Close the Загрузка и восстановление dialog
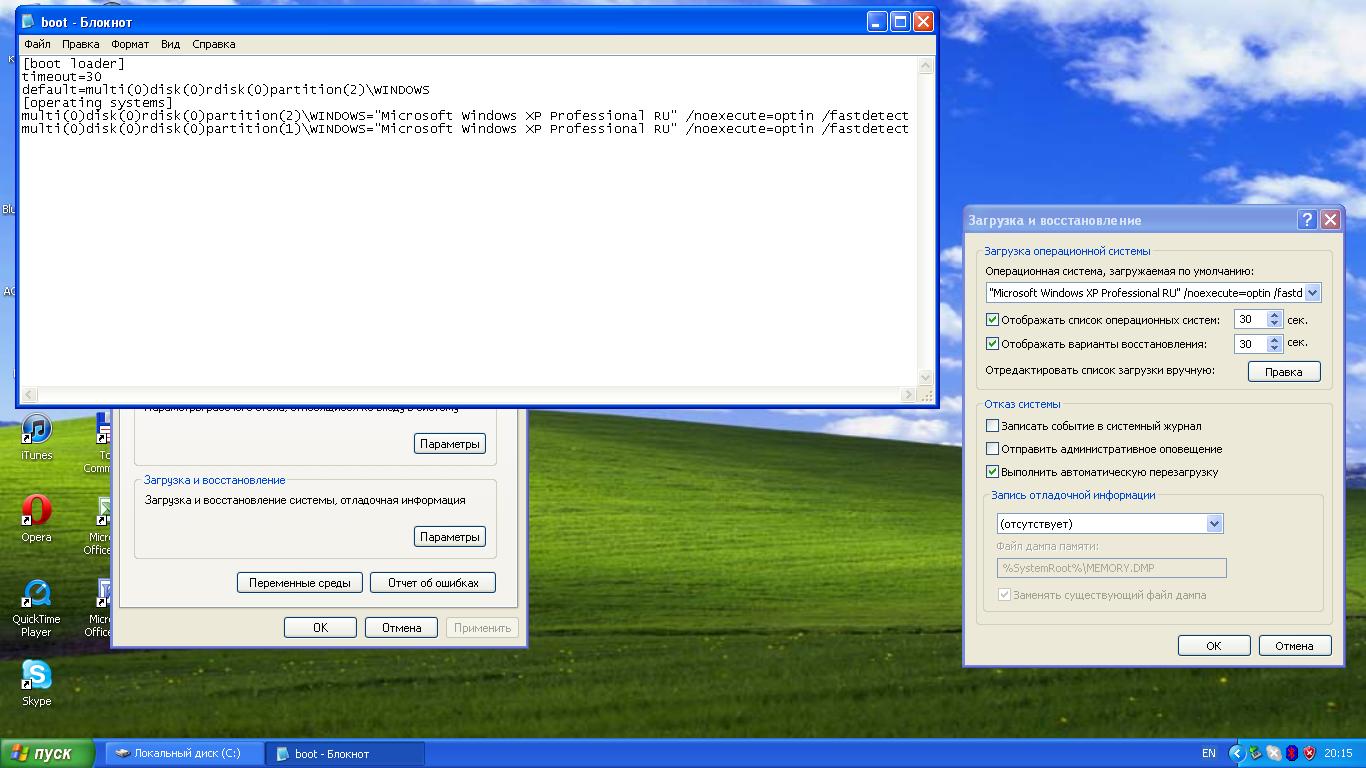 tap(1330, 220)
